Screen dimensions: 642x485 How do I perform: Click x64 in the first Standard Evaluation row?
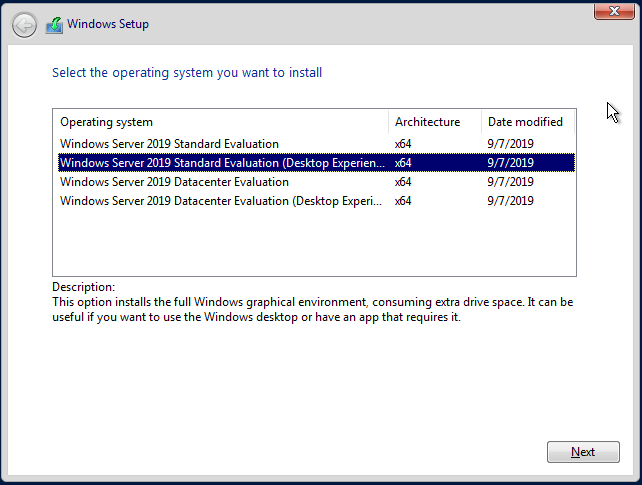click(x=403, y=144)
